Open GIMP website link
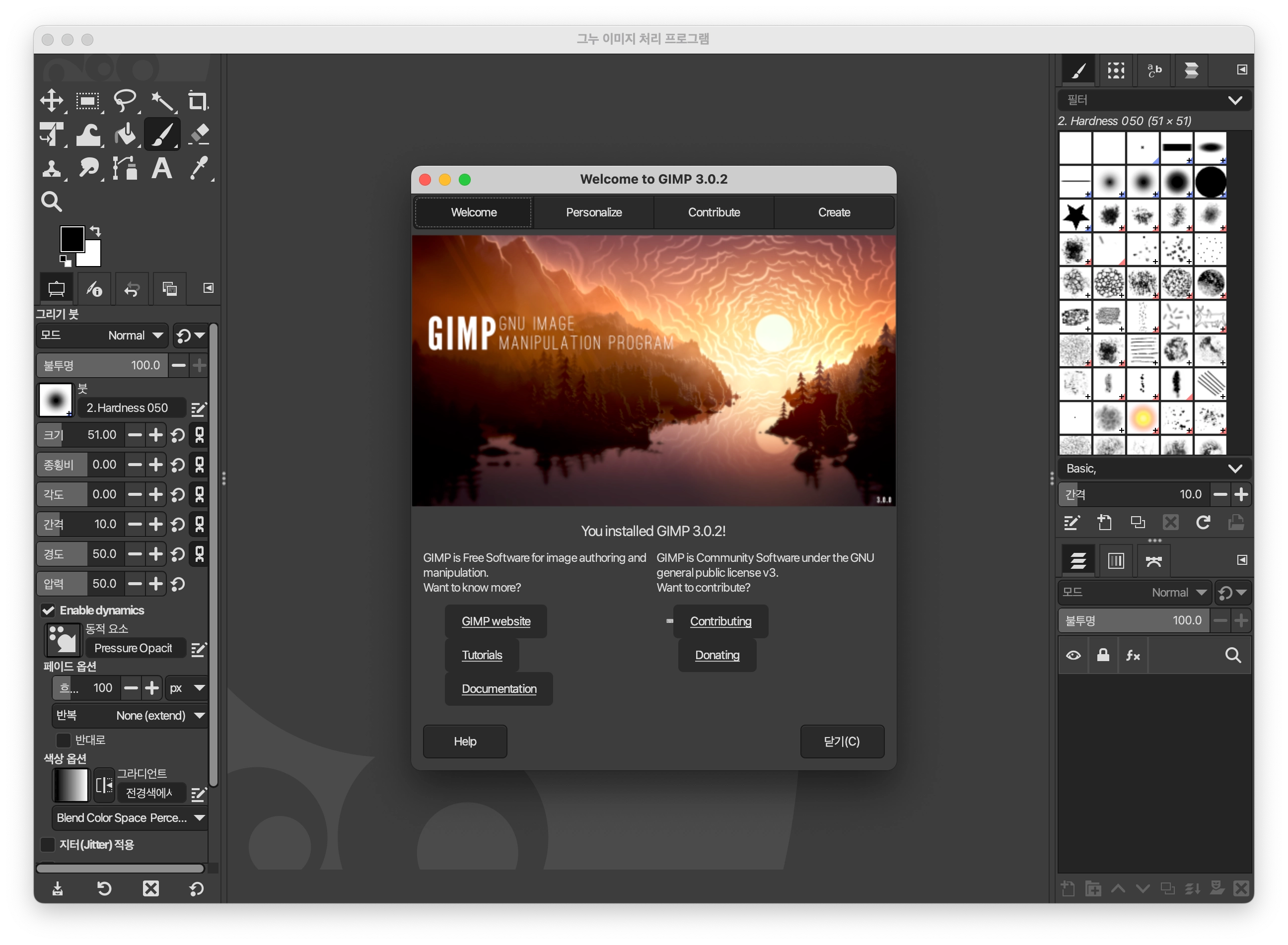Screen dimensions: 1288x945 [496, 622]
